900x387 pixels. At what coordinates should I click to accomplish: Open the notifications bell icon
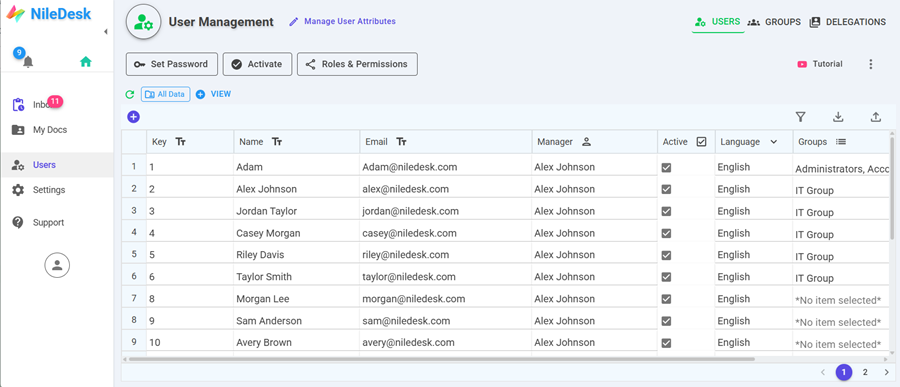click(28, 62)
